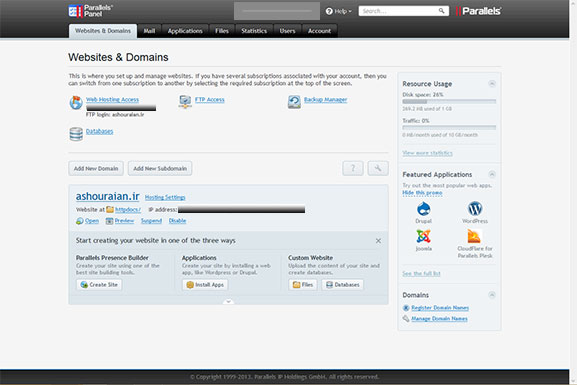Screen dimensions: 577x385
Task: Open the WordPress application icon
Action: pyautogui.click(x=475, y=209)
